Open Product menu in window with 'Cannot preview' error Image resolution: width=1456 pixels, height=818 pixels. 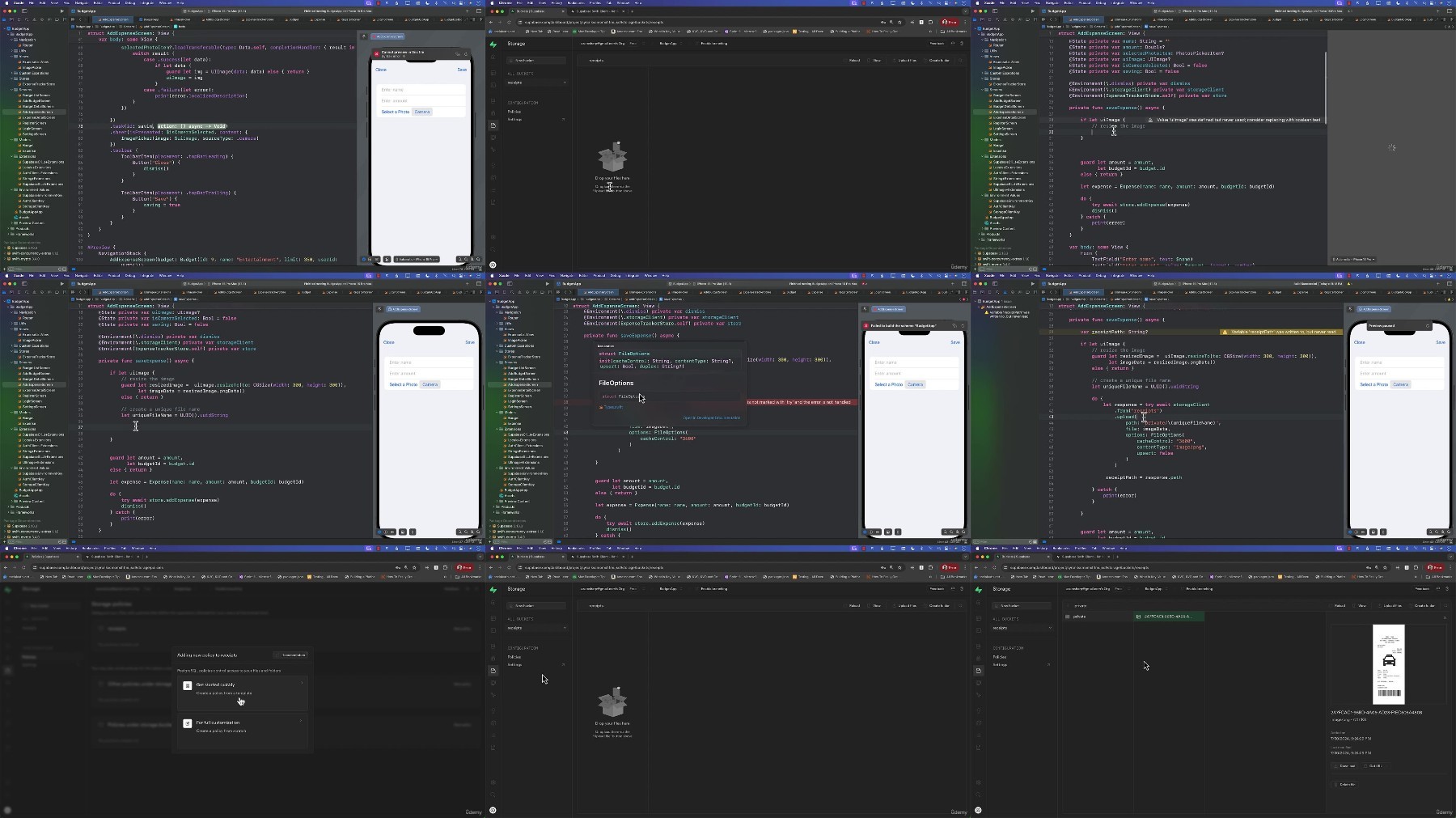click(x=114, y=2)
